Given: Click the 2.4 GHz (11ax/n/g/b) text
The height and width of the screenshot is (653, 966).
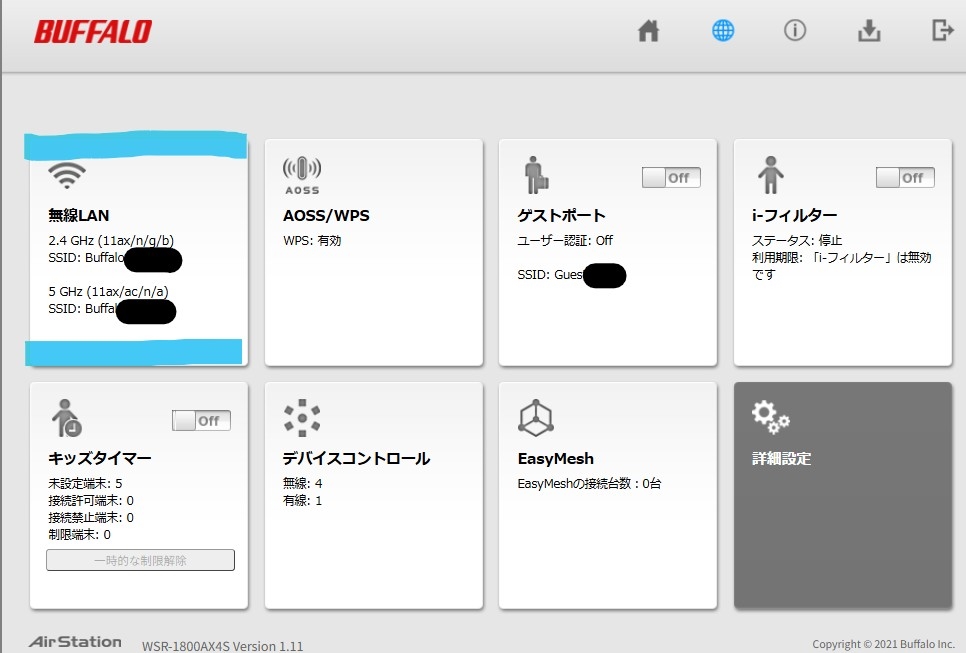Looking at the screenshot, I should (x=111, y=240).
